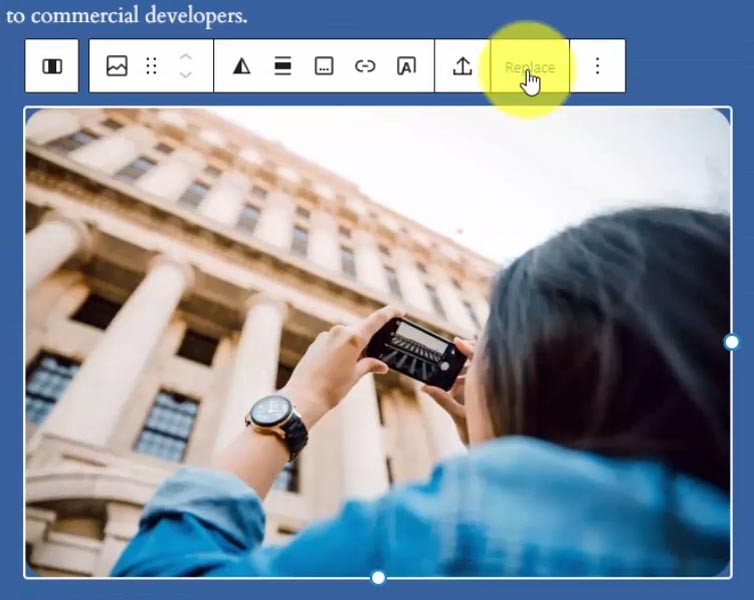Viewport: 754px width, 600px height.
Task: Insert a link on the image
Action: (365, 66)
